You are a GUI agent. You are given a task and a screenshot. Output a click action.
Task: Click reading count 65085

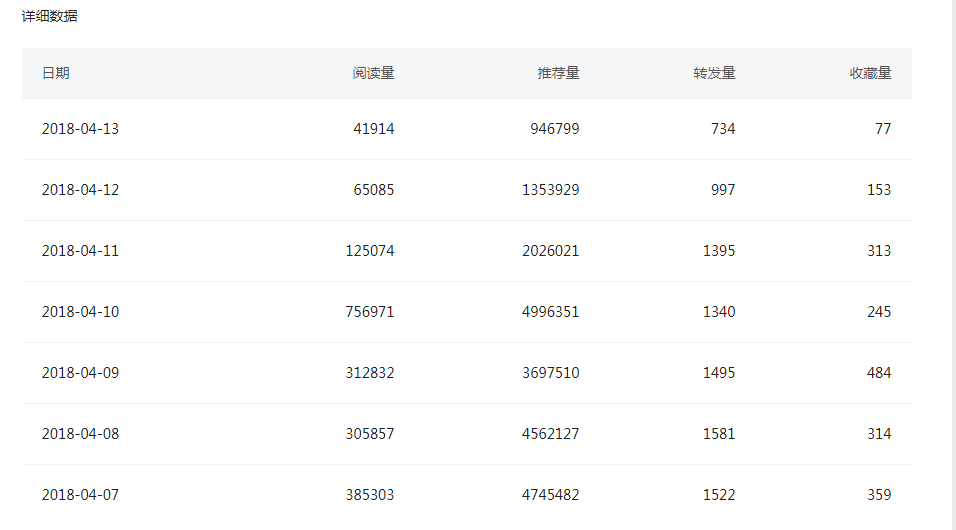[374, 190]
